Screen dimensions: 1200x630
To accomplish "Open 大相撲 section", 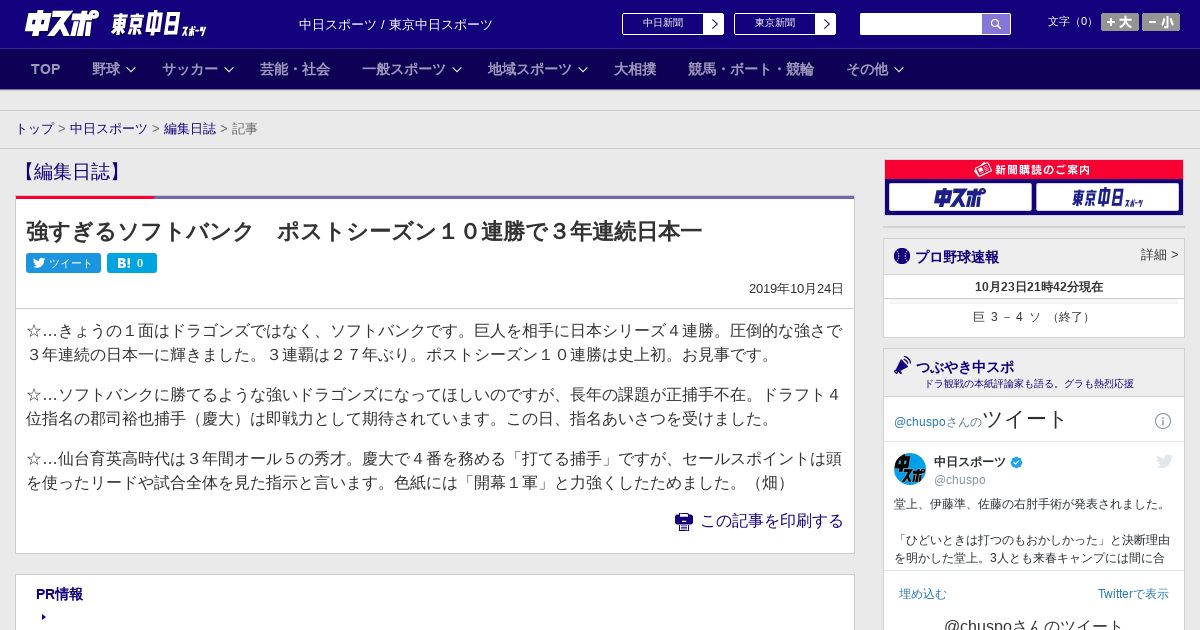I will 635,69.
